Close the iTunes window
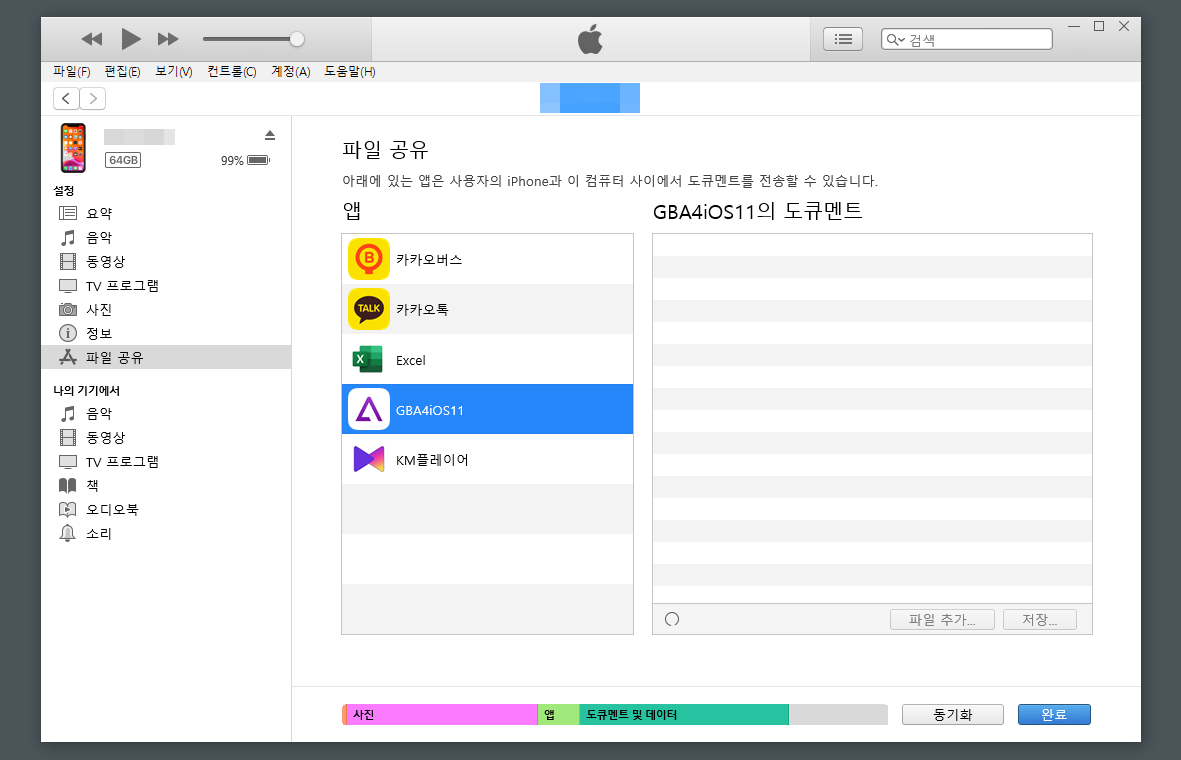 point(1124,26)
